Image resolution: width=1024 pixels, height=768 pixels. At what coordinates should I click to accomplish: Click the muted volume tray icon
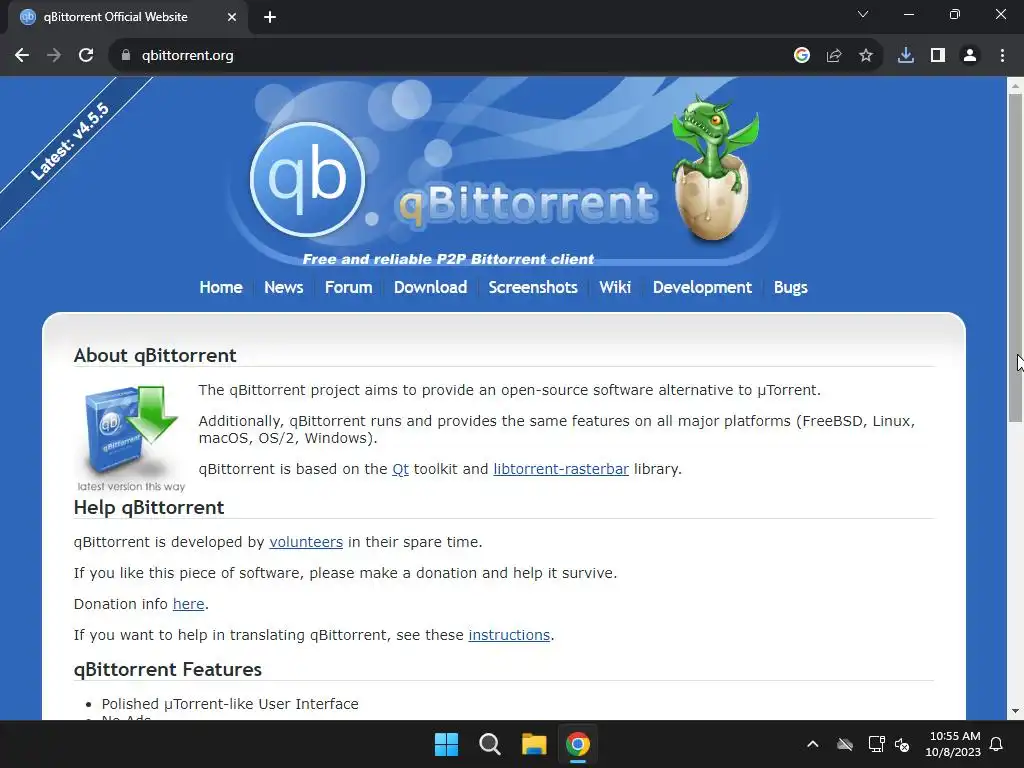902,744
